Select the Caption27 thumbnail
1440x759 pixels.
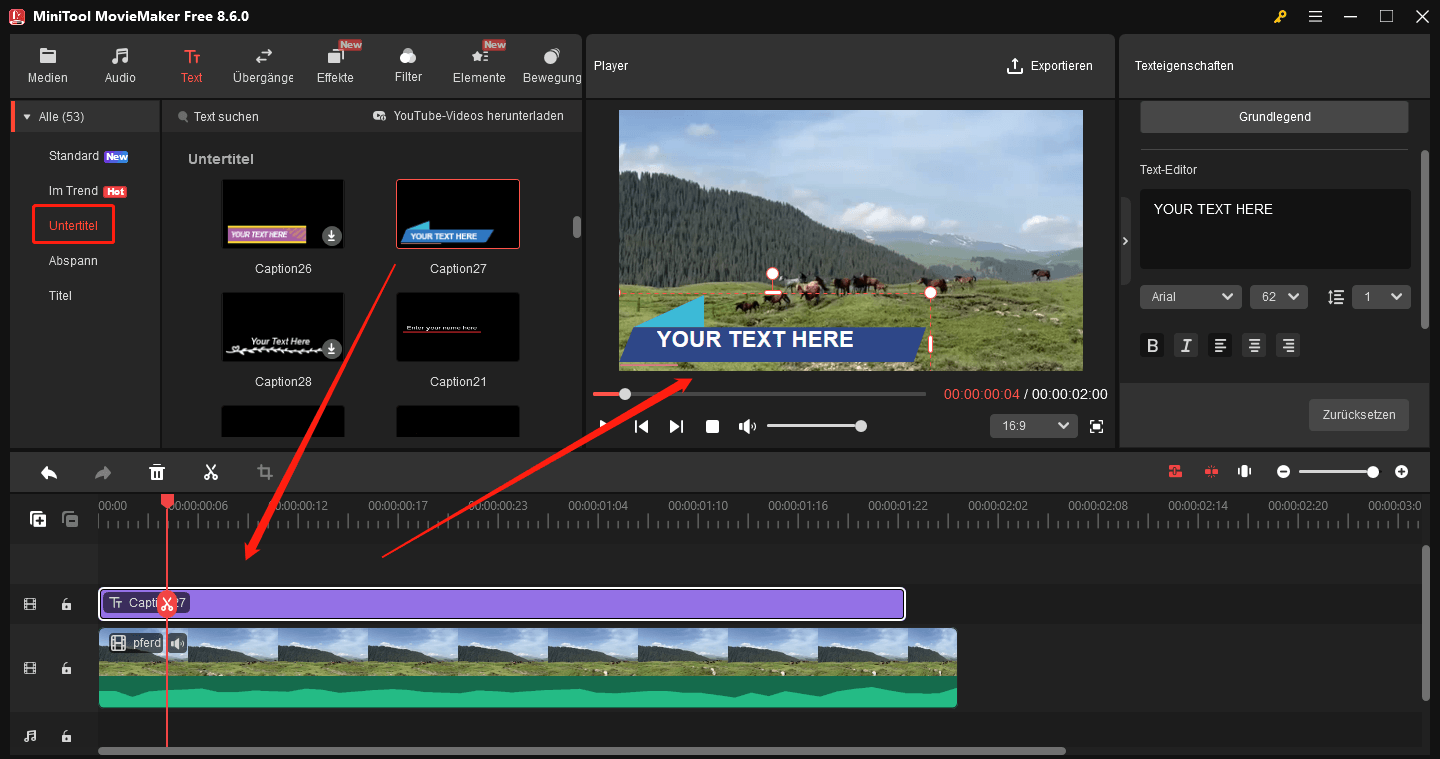point(458,214)
